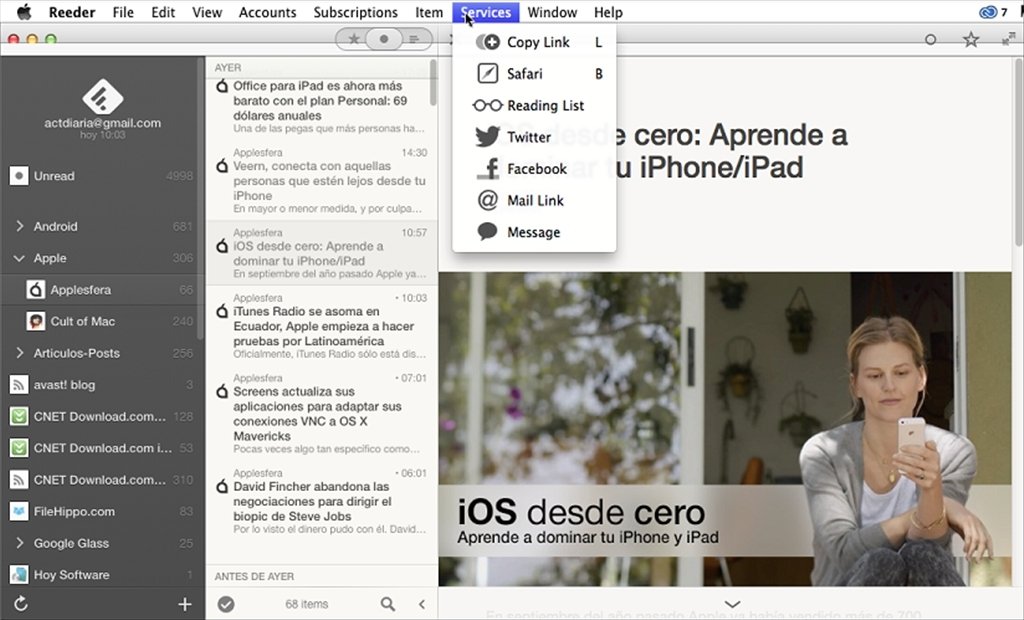1024x620 pixels.
Task: Add a subscription with the plus icon
Action: coord(185,604)
